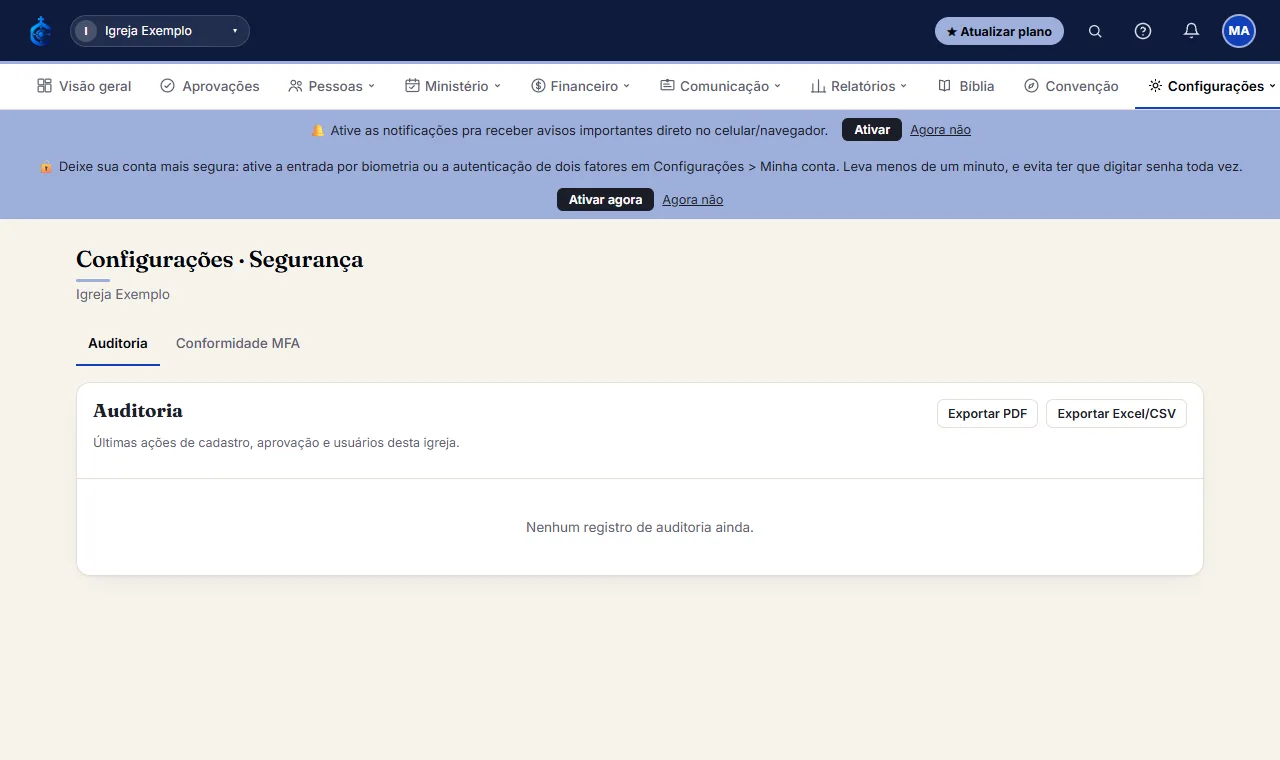Open the Convenção menu item
Viewport: 1280px width, 760px height.
[1071, 86]
